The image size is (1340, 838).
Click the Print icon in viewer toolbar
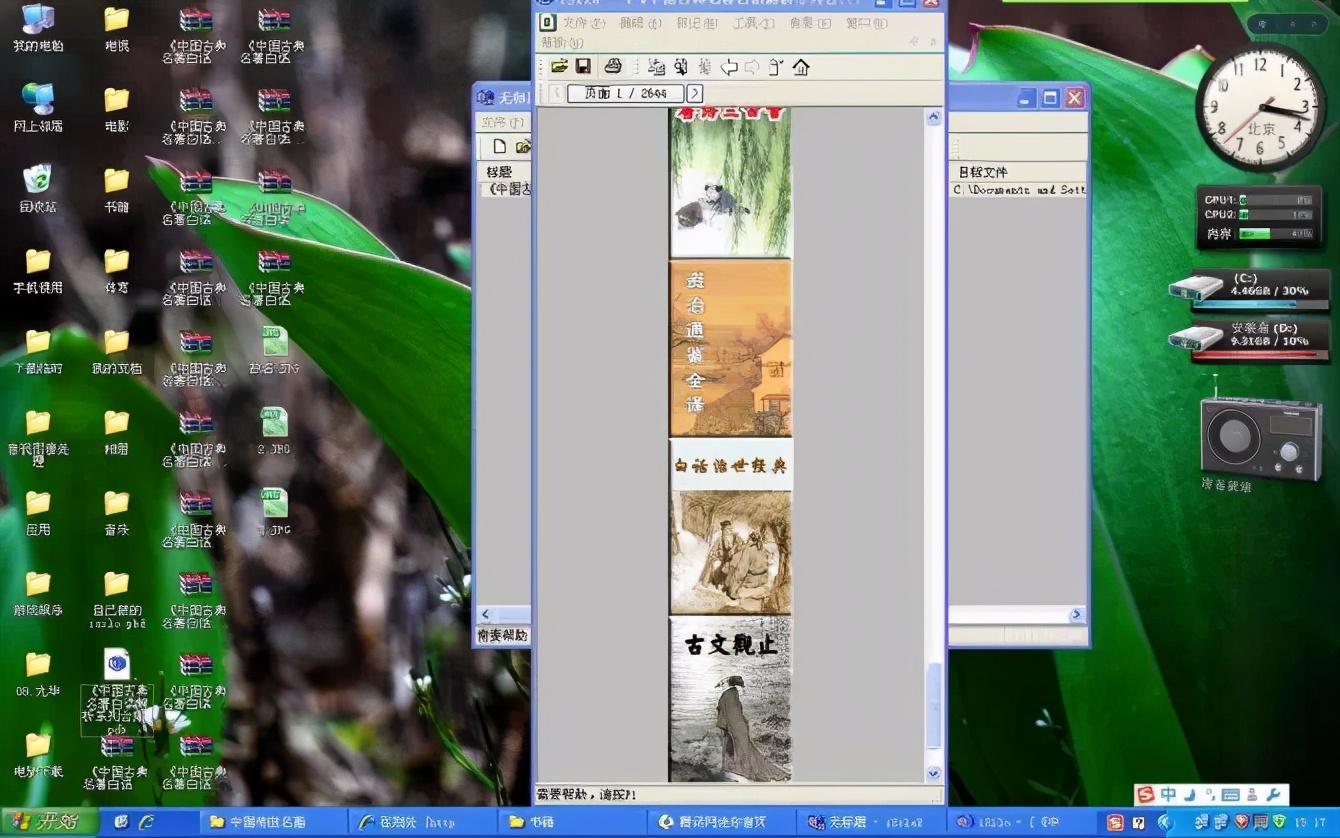click(x=613, y=66)
